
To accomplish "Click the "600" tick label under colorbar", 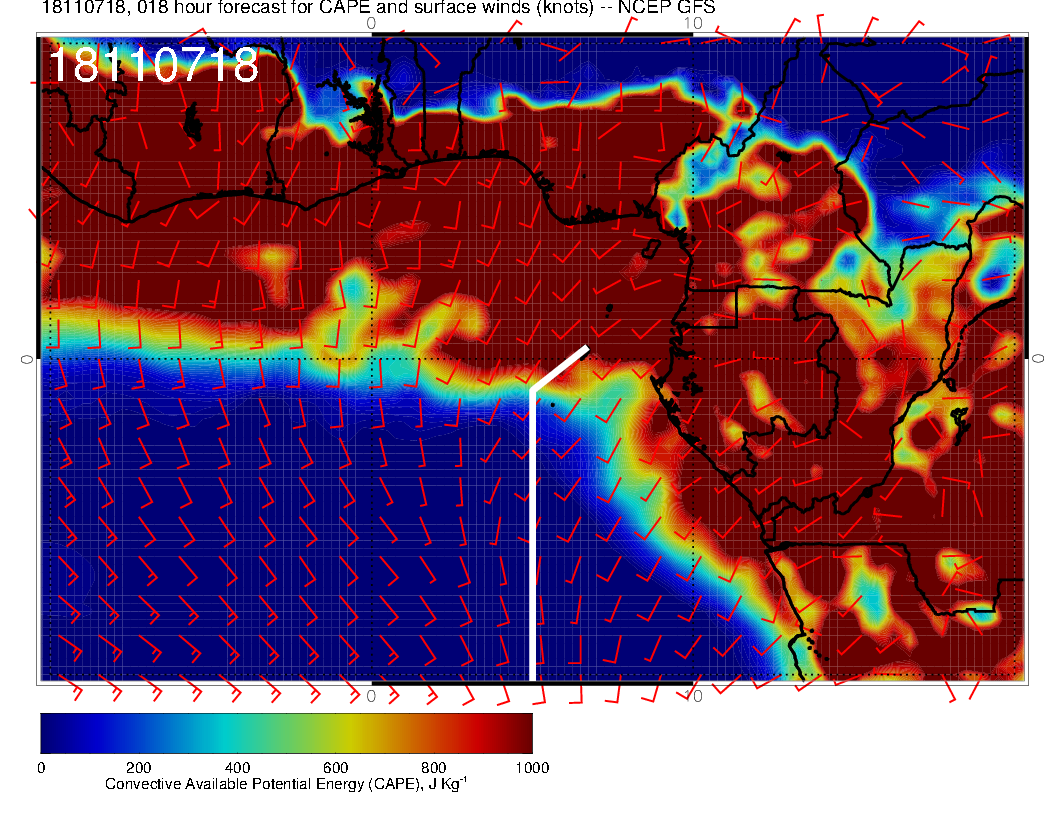I will (335, 768).
